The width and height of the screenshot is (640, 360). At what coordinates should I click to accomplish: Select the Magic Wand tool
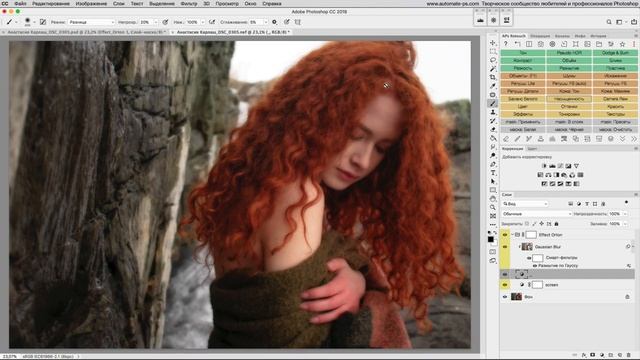click(x=493, y=69)
